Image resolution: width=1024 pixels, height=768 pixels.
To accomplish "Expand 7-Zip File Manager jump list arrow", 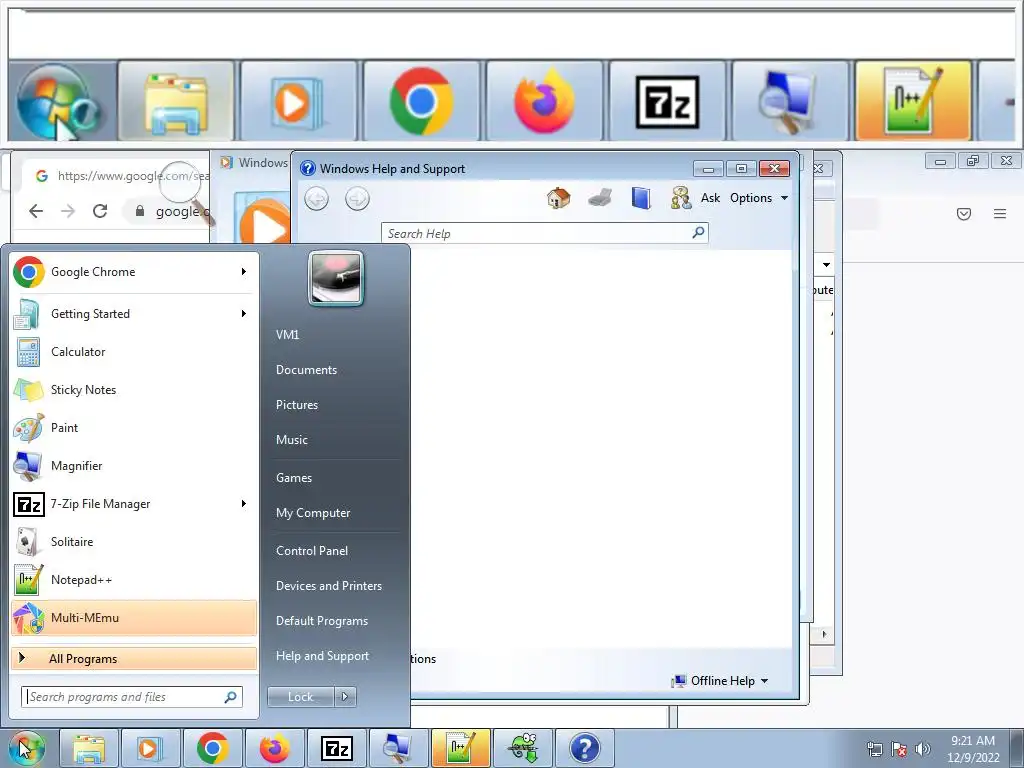I will pyautogui.click(x=244, y=504).
